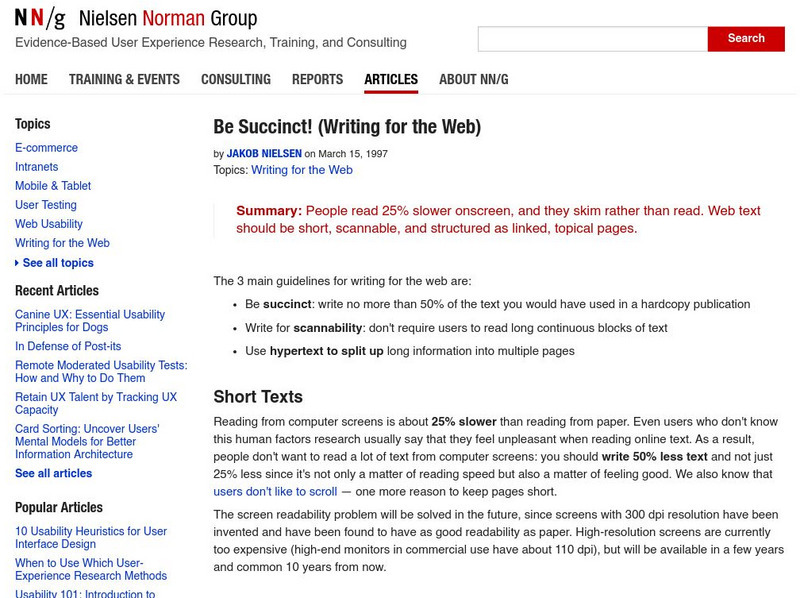800x598 pixels.
Task: Open 10 Usability Heuristics article
Action: 90,538
